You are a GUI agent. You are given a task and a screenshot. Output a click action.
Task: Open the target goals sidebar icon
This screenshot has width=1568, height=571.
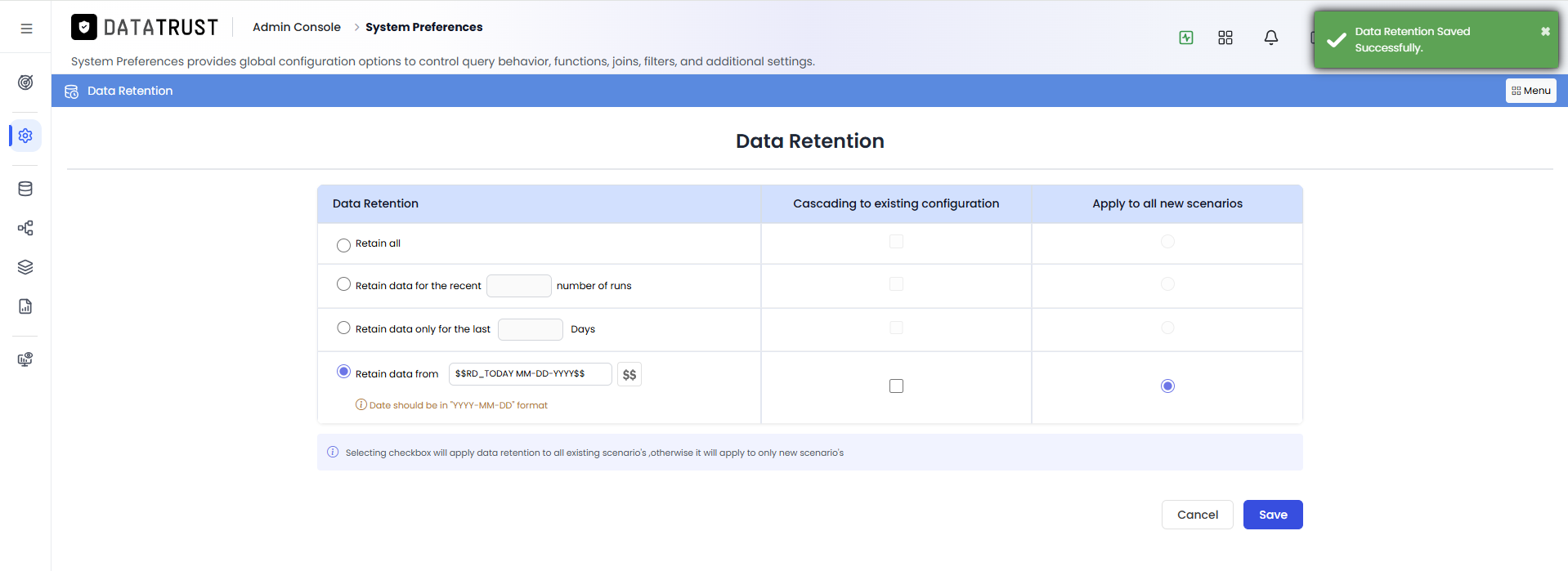tap(25, 83)
